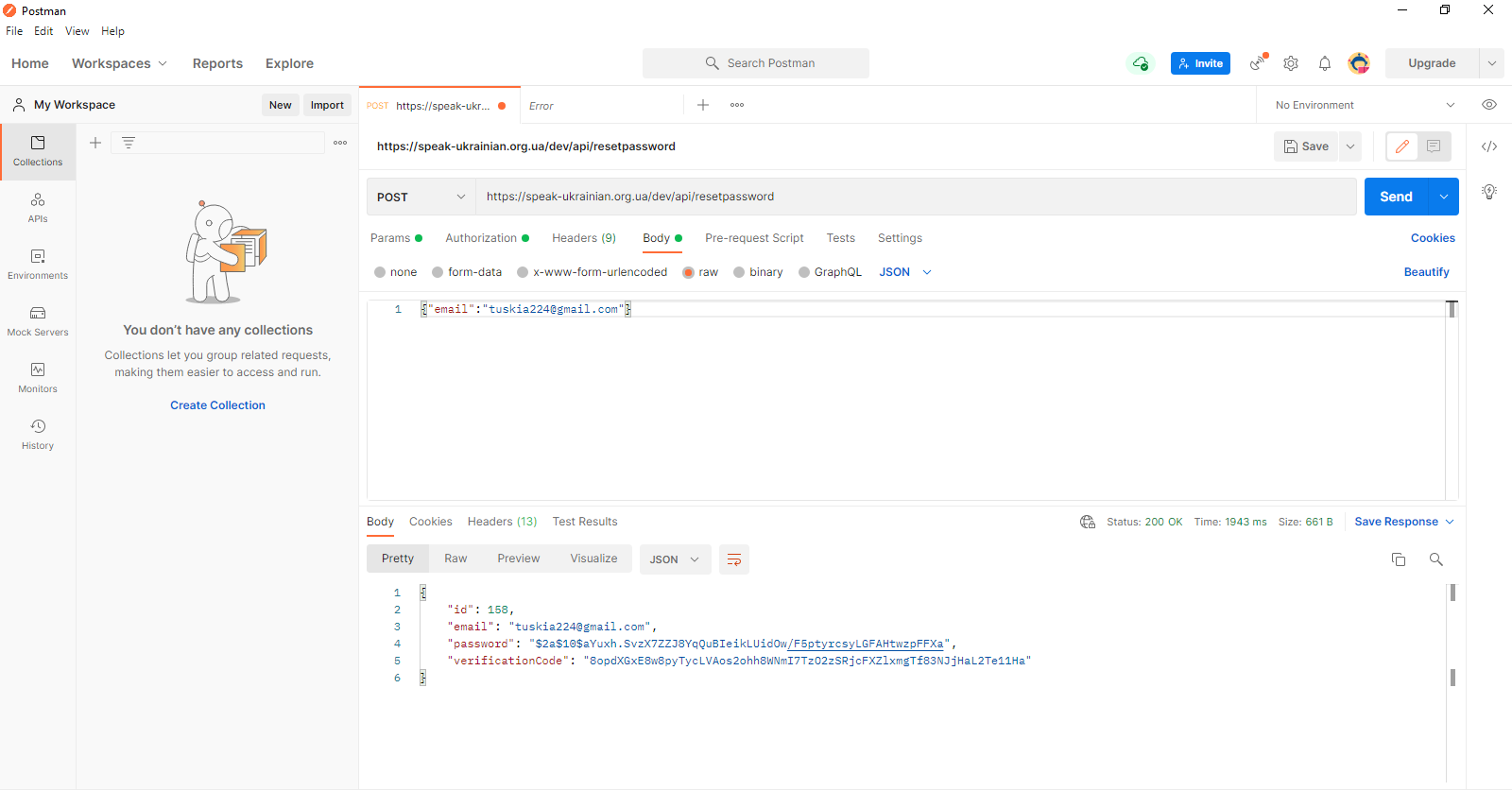
Task: Open the Mock Servers panel
Action: tap(38, 321)
